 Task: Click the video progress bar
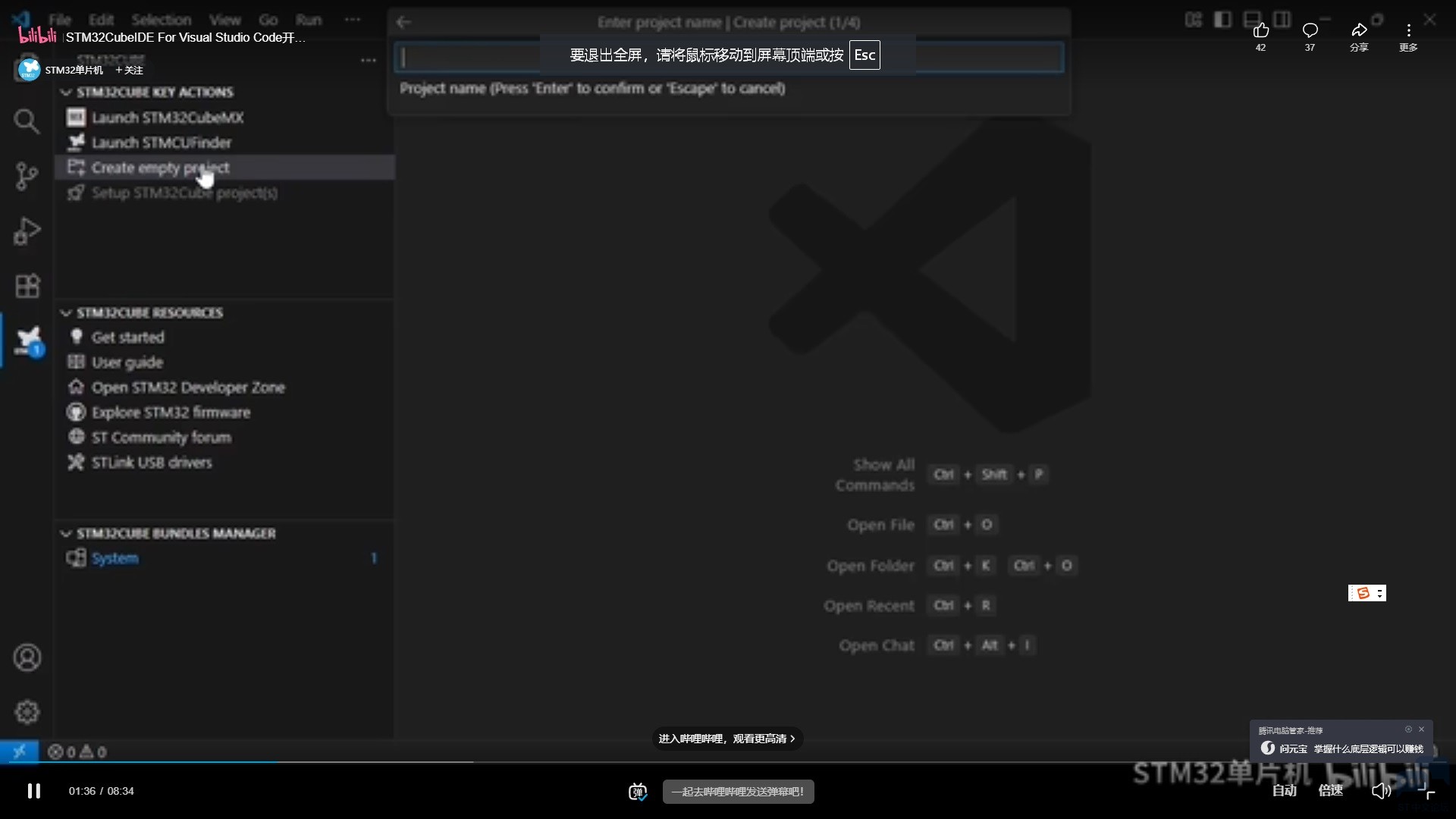click(728, 762)
